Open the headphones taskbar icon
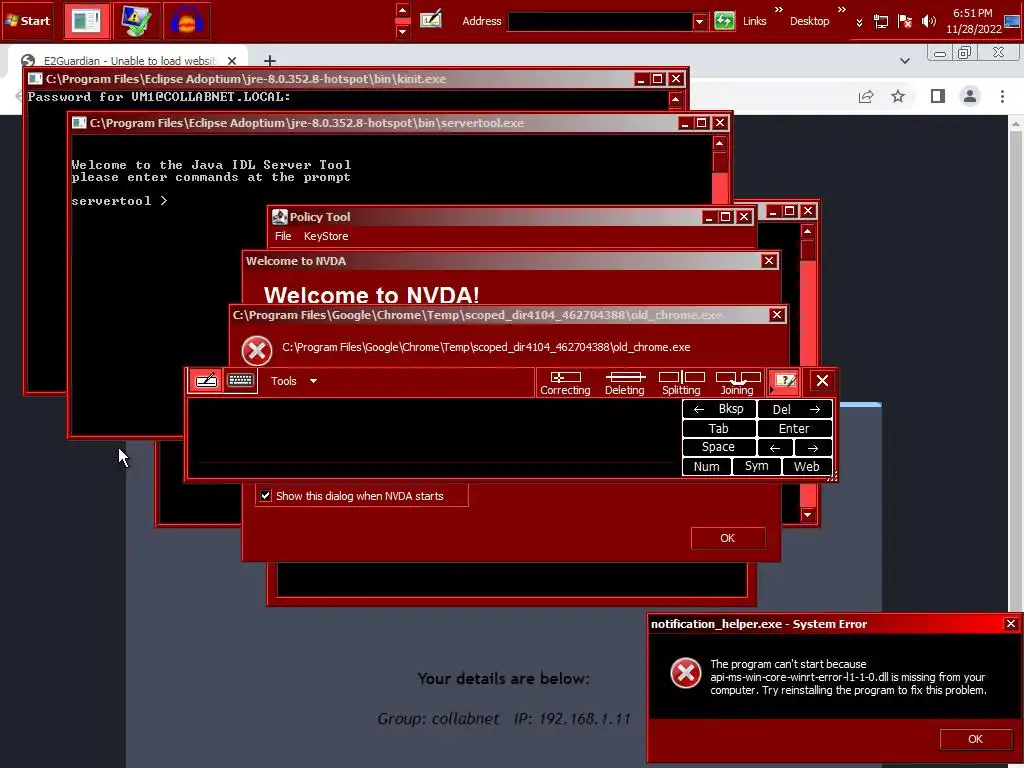 [x=186, y=21]
